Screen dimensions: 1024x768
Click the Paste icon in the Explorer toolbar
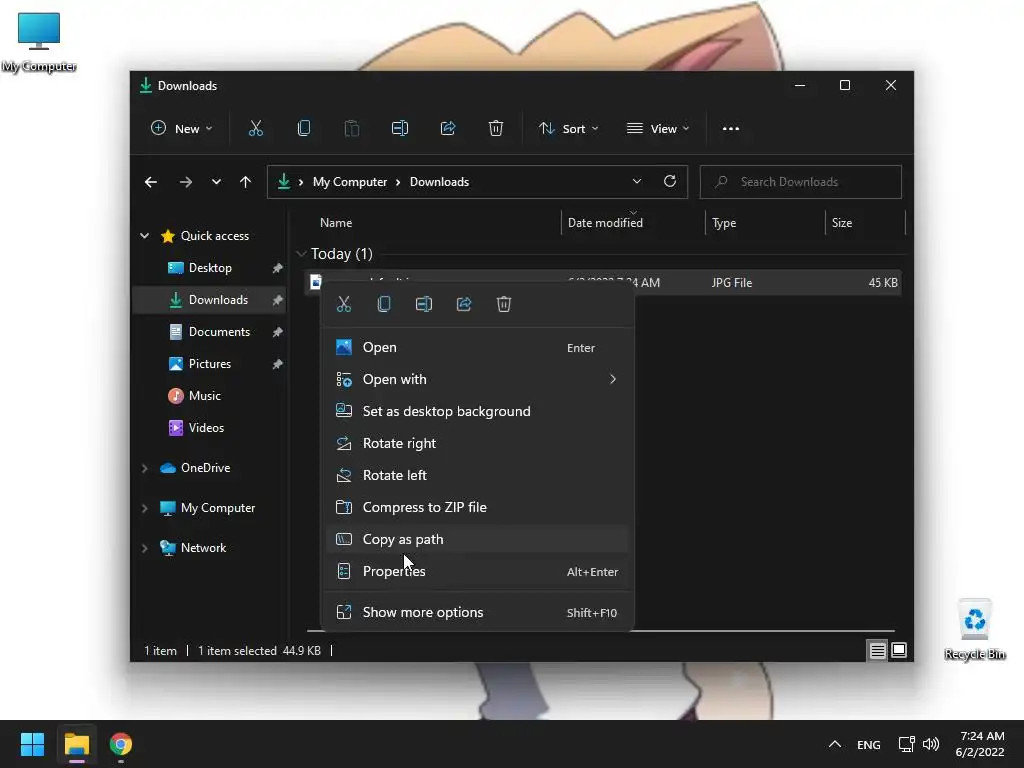pos(351,129)
